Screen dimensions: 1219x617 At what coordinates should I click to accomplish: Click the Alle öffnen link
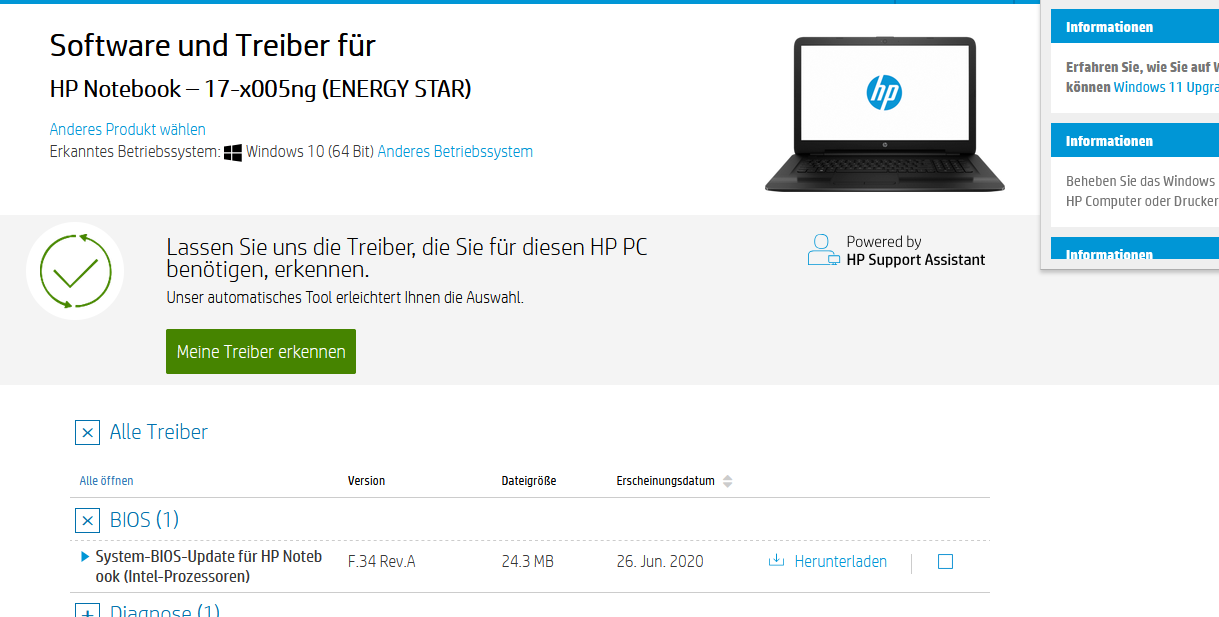point(107,481)
